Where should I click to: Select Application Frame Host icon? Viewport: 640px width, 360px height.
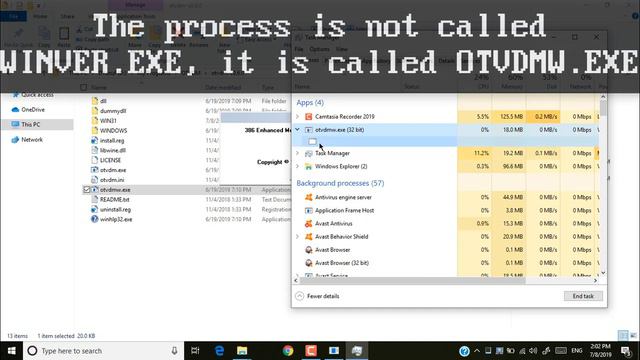pos(309,211)
